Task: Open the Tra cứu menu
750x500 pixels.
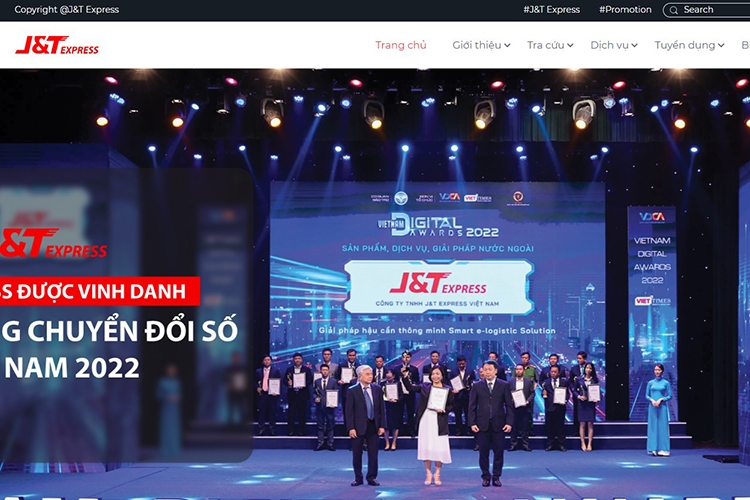Action: (x=550, y=45)
